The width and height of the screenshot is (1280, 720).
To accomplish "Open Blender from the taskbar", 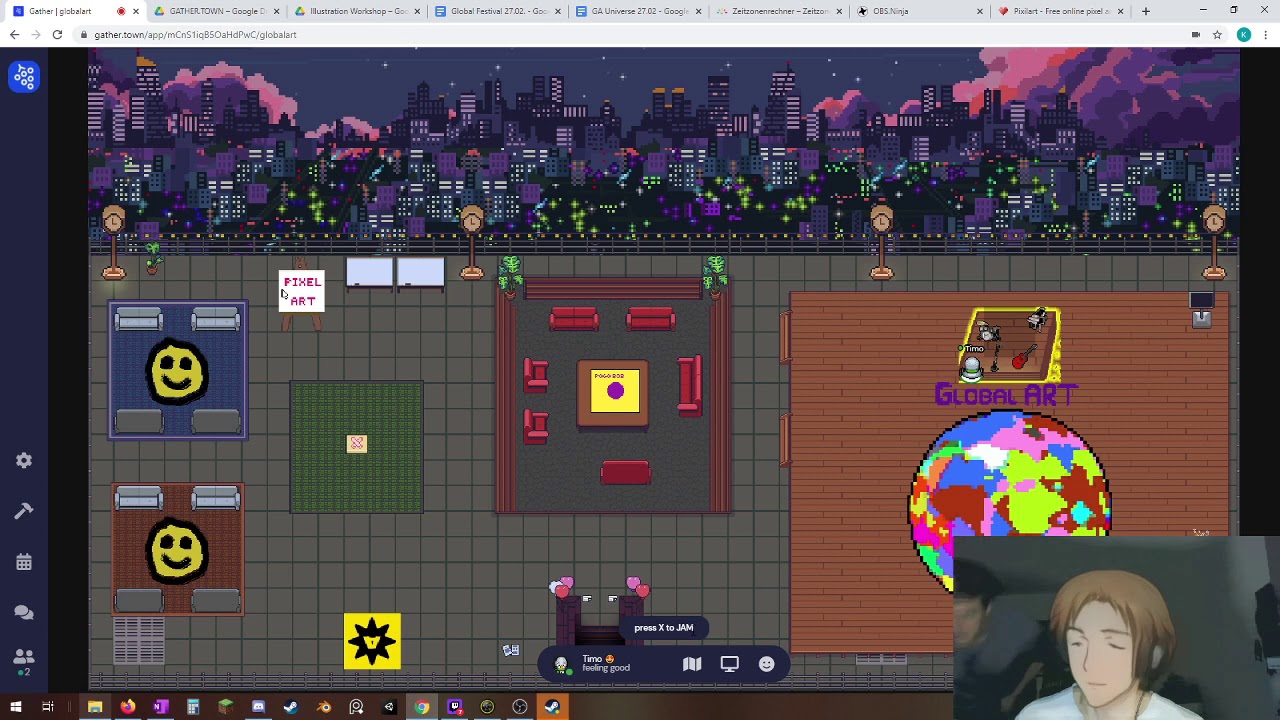I will [324, 707].
